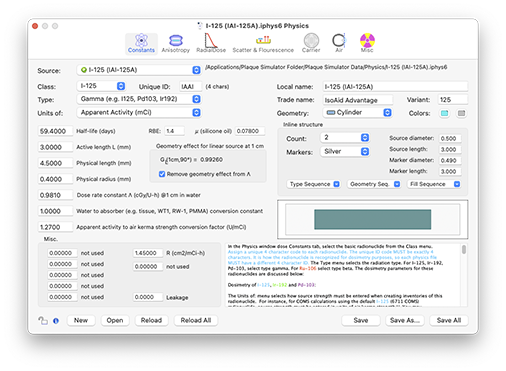Switch to the Constants tab
506x371 pixels.
click(x=141, y=43)
